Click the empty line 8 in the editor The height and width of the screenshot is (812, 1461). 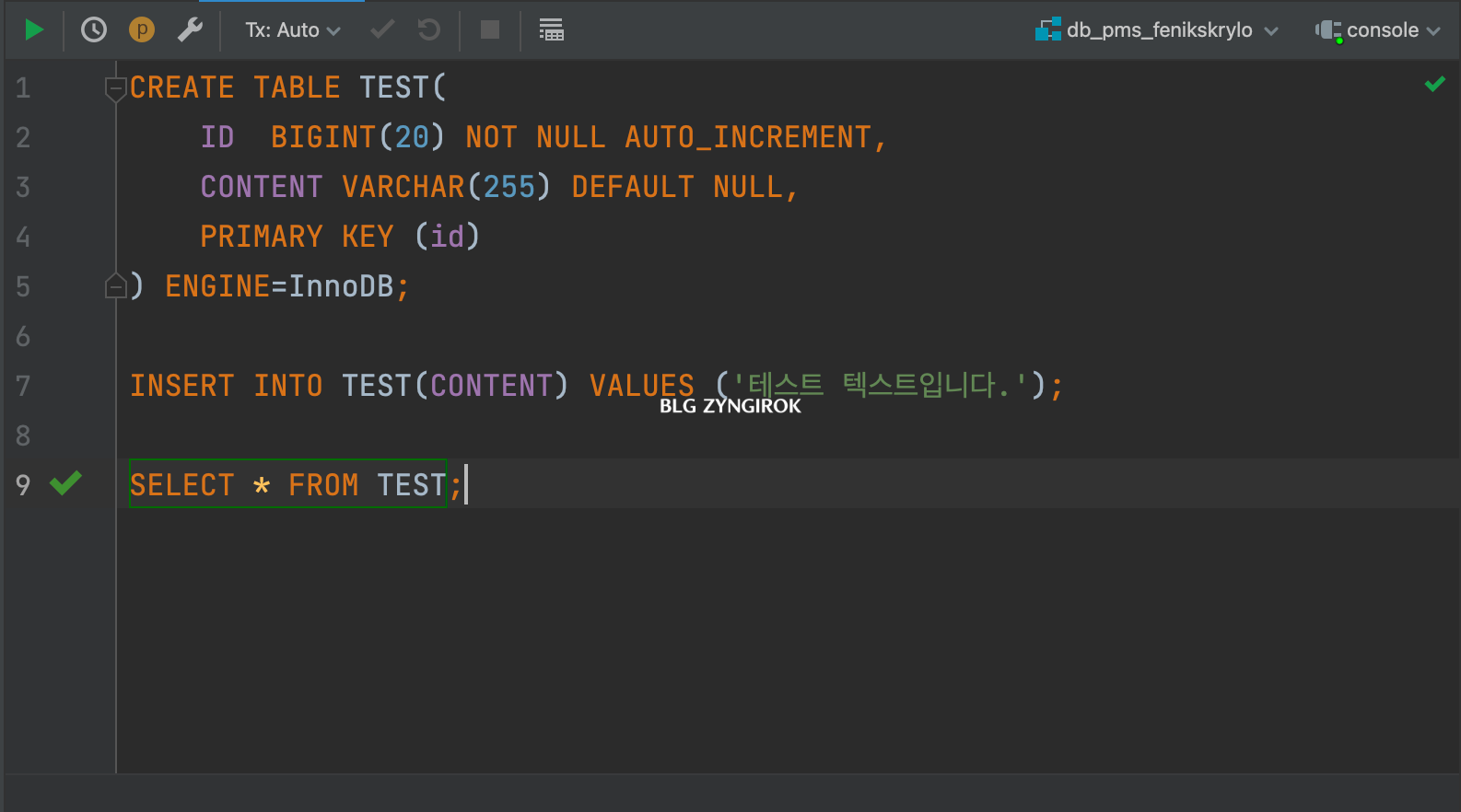(x=788, y=435)
